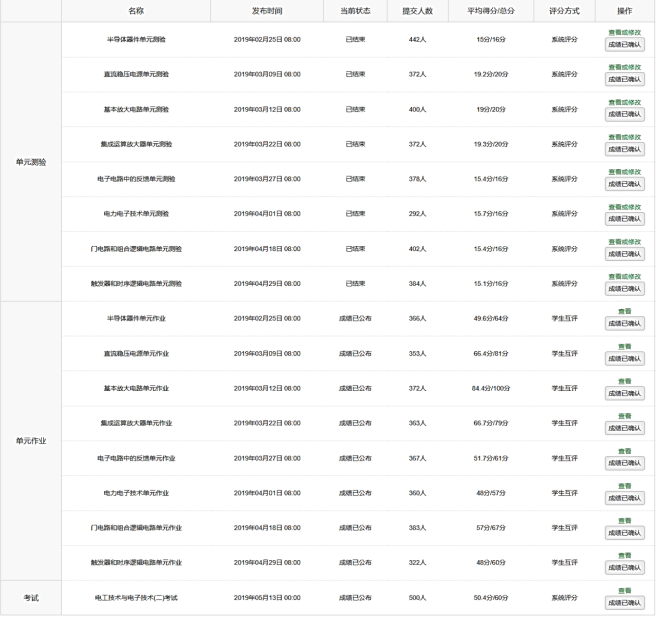
Task: Click the 名称 column header
Action: coord(136,11)
